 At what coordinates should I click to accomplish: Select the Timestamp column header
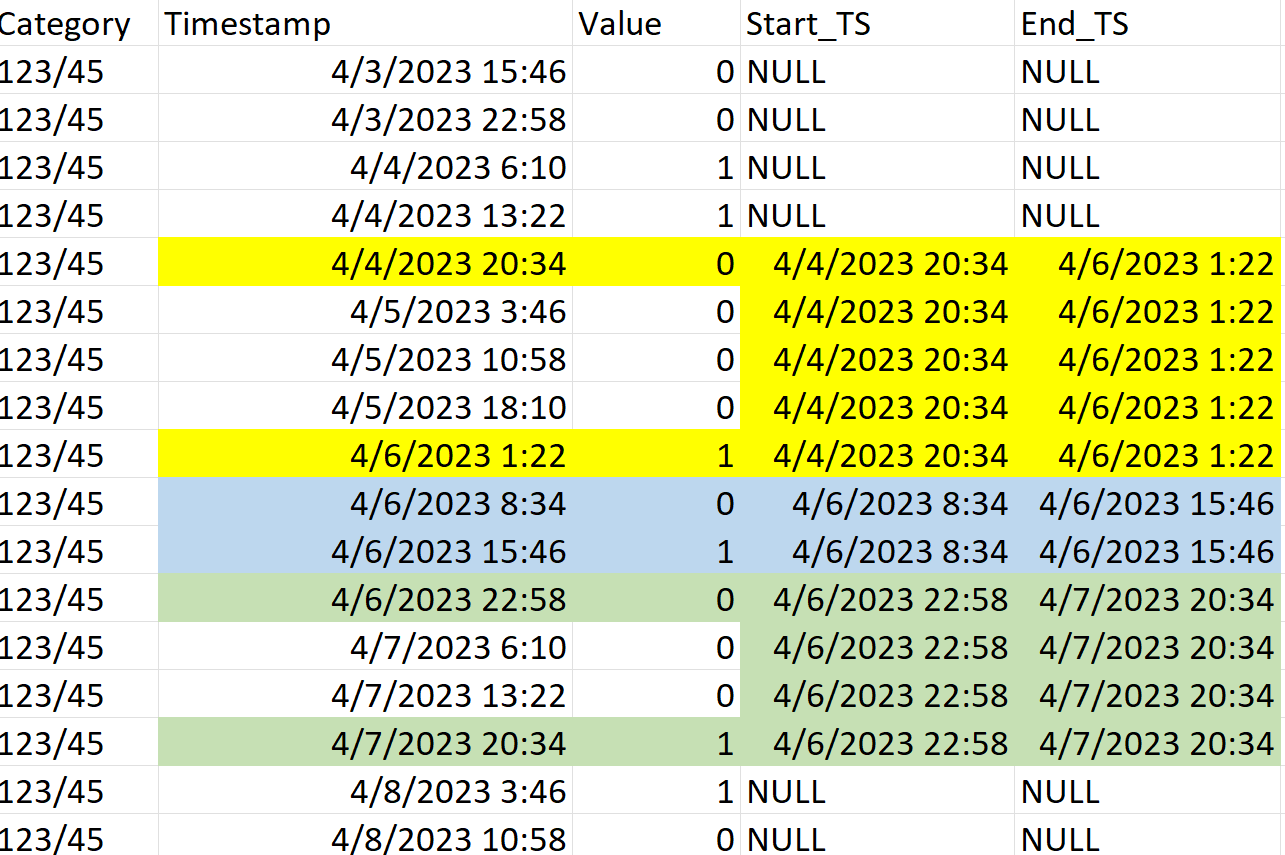coord(246,24)
